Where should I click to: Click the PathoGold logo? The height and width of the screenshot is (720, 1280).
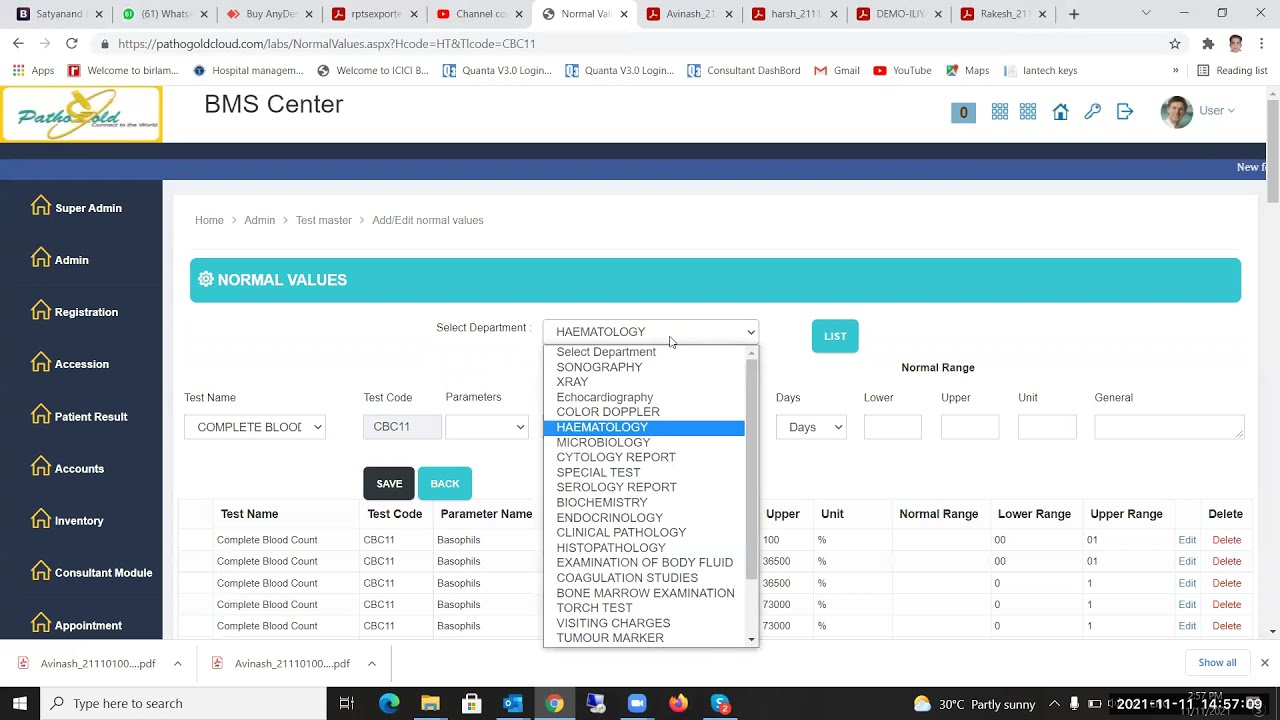81,114
